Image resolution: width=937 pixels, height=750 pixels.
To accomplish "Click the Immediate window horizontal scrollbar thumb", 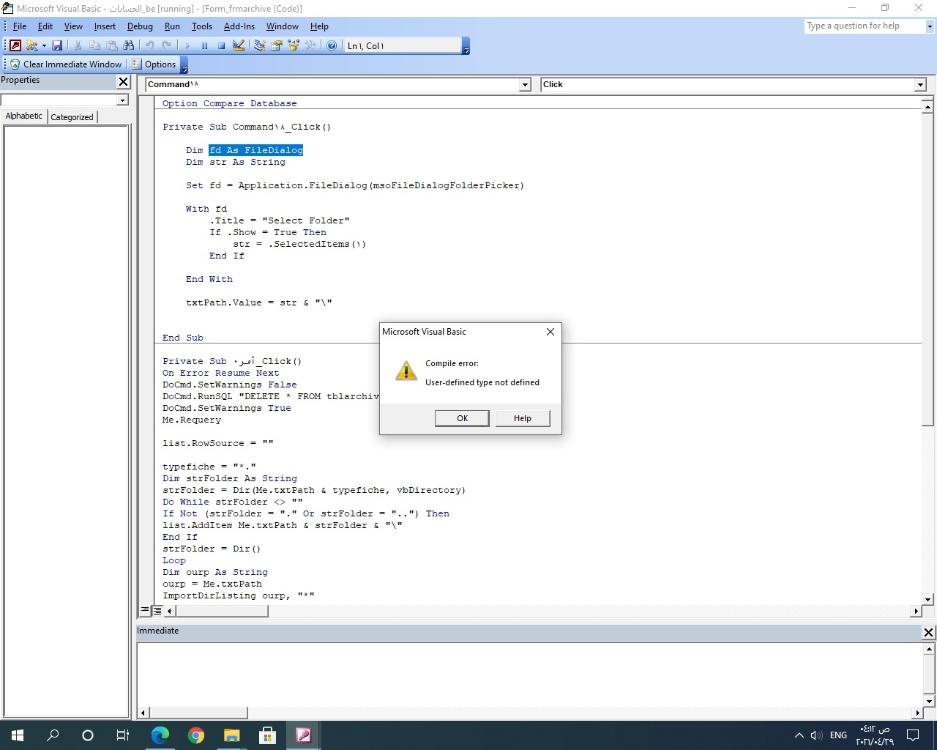I will (x=198, y=712).
